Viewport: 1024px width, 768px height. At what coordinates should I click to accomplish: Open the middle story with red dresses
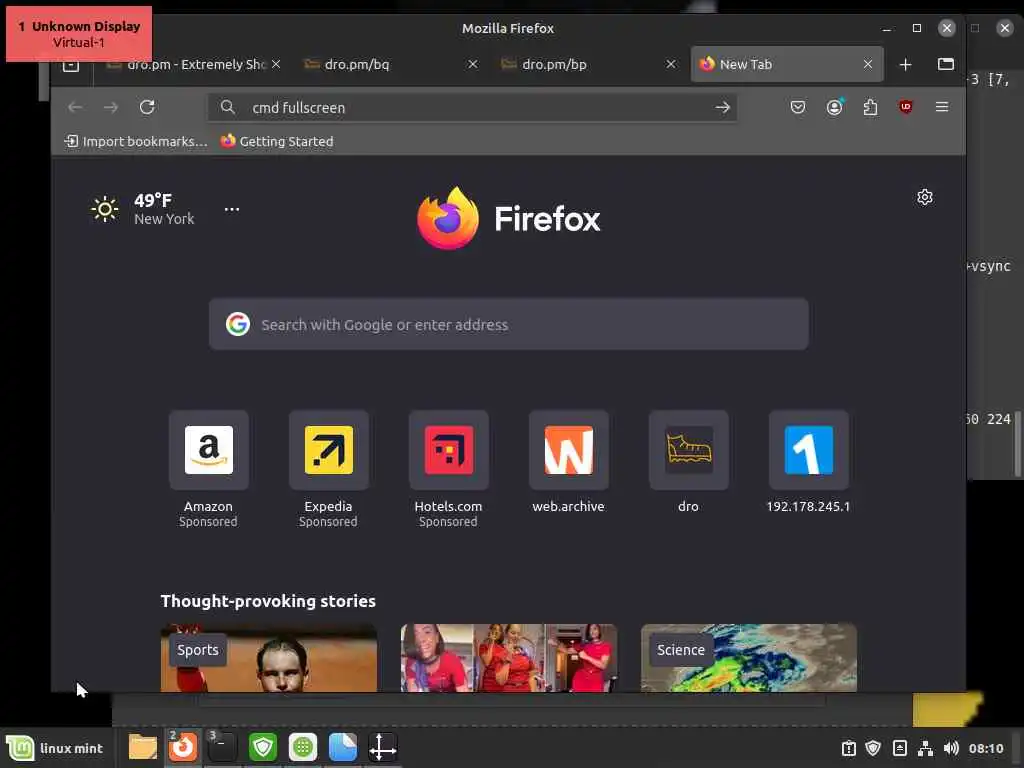(x=509, y=658)
